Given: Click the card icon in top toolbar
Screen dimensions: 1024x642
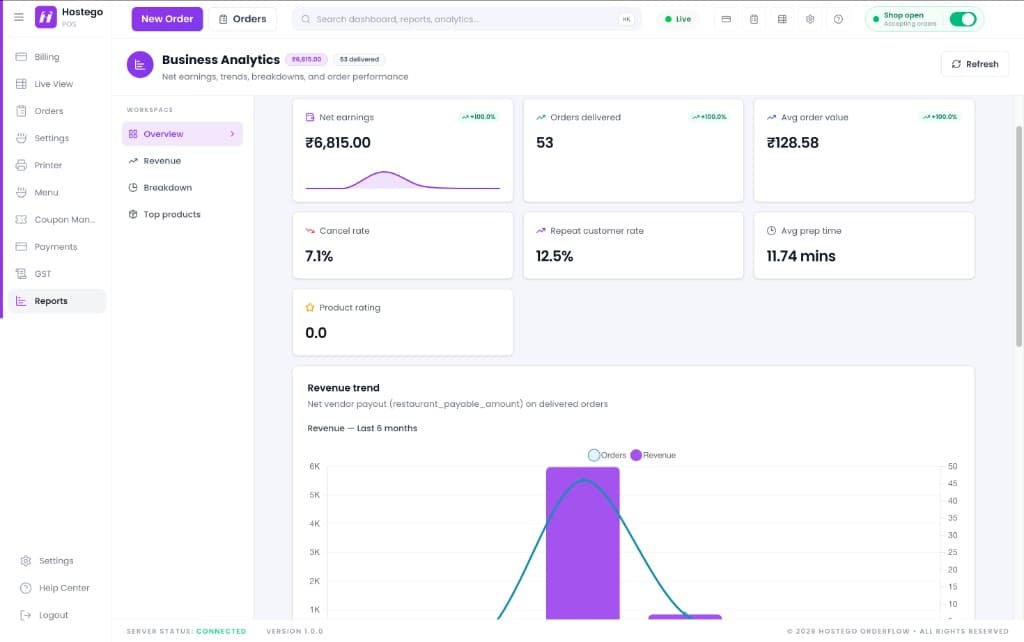Looking at the screenshot, I should point(726,19).
